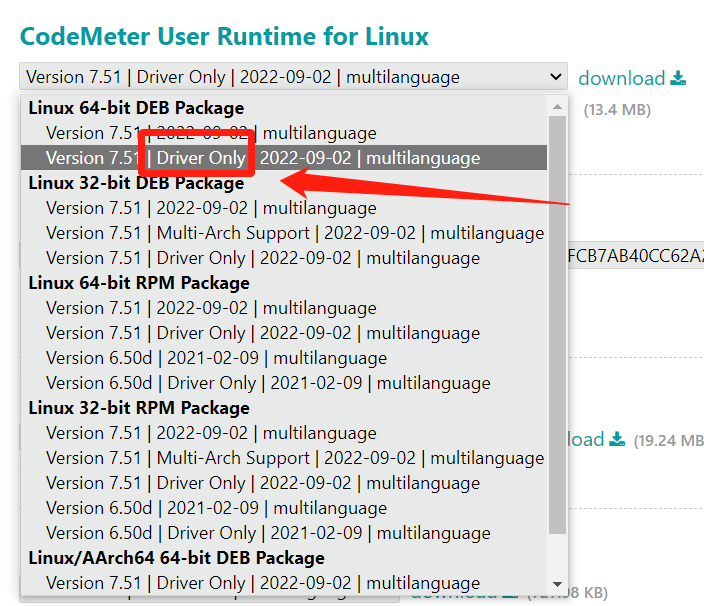Viewport: 704px width, 606px height.
Task: Click the version selection box showing the current choice
Action: point(280,77)
